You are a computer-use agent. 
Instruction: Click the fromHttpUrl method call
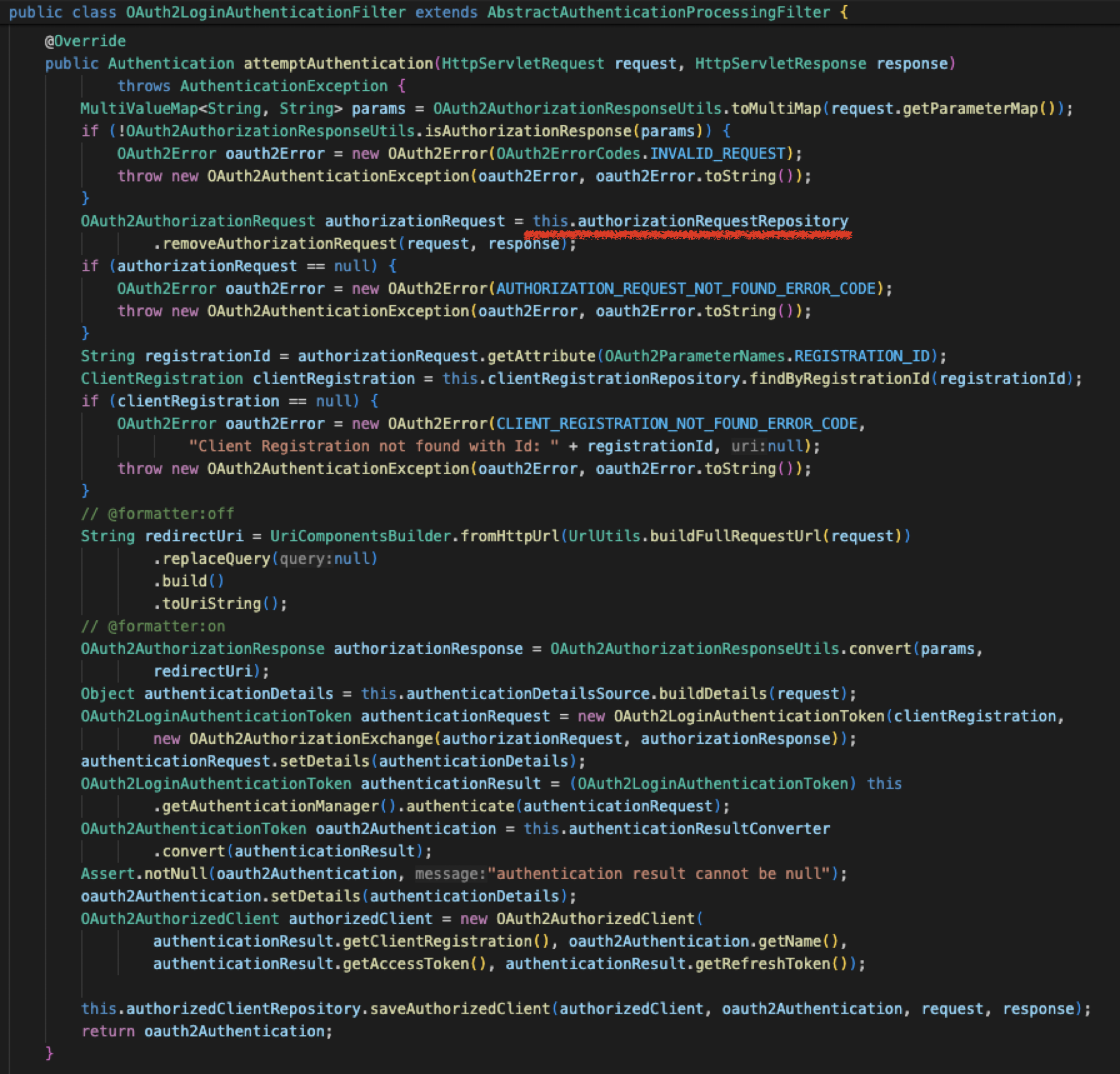(510, 536)
